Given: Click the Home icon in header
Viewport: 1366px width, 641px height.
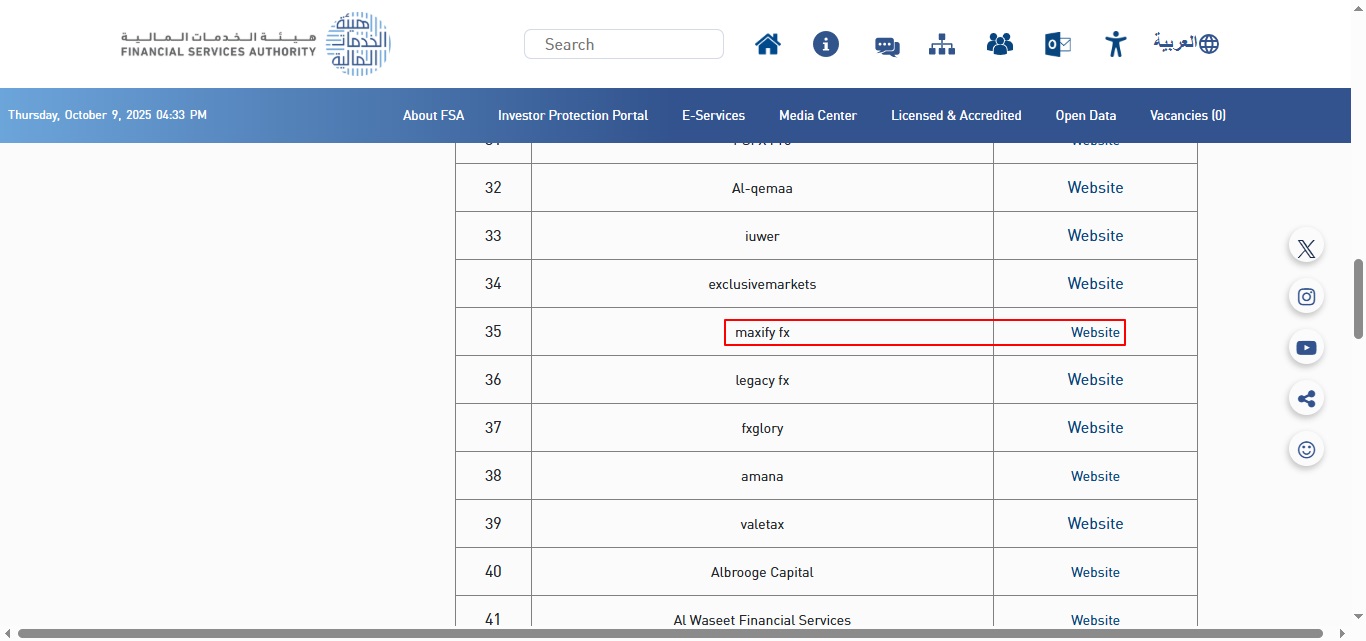Looking at the screenshot, I should coord(768,44).
